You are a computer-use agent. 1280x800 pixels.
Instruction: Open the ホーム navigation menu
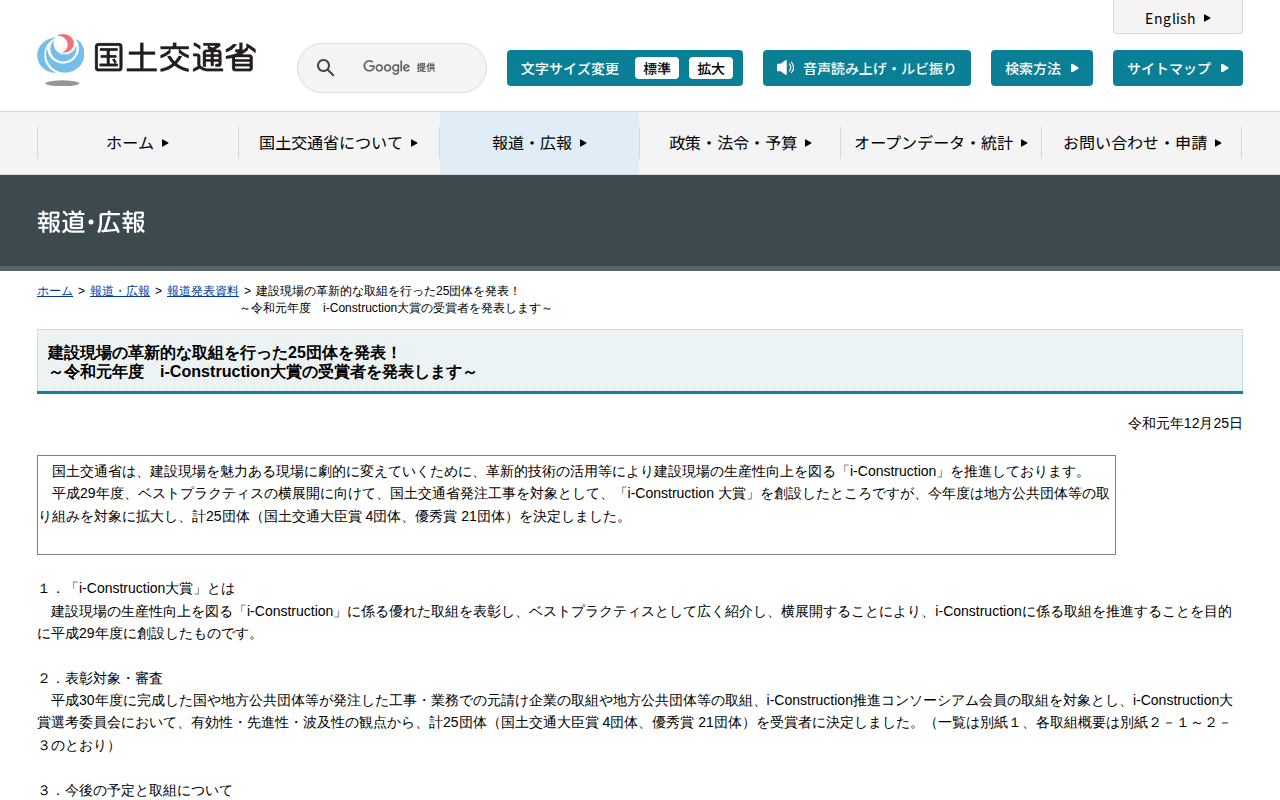(138, 143)
